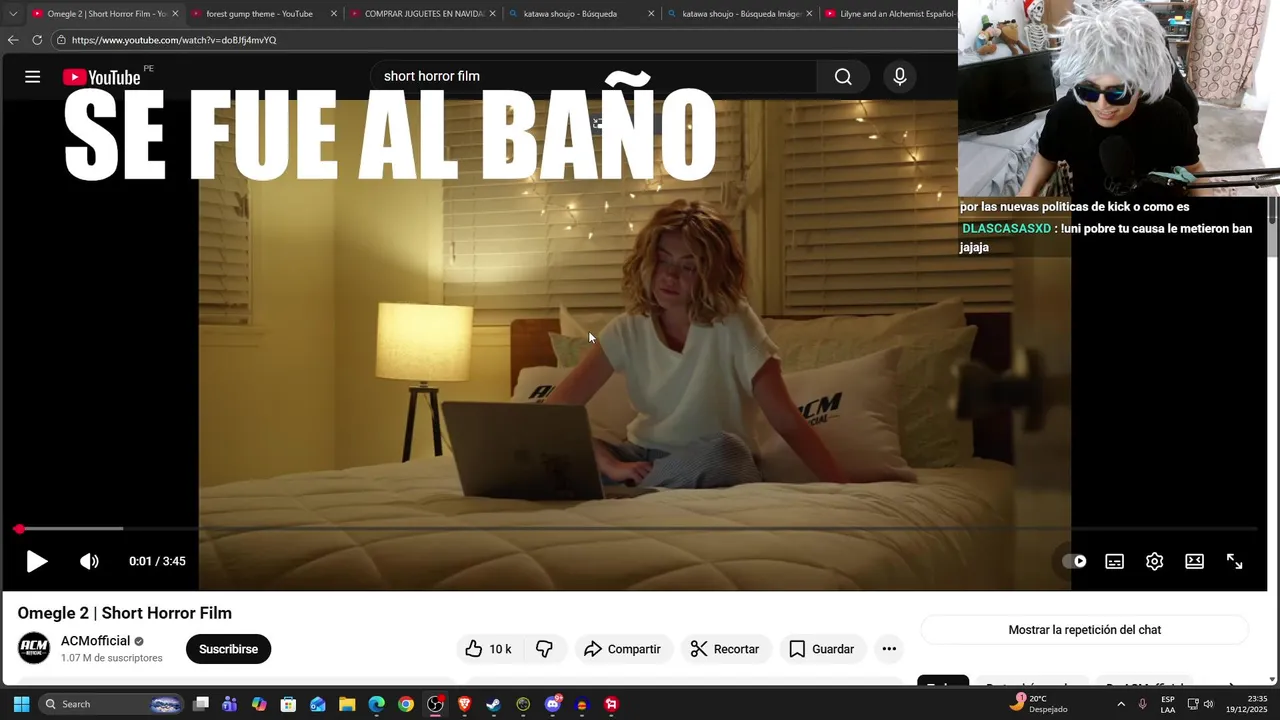Open Copilot from the taskbar
The height and width of the screenshot is (720, 1280).
259,704
